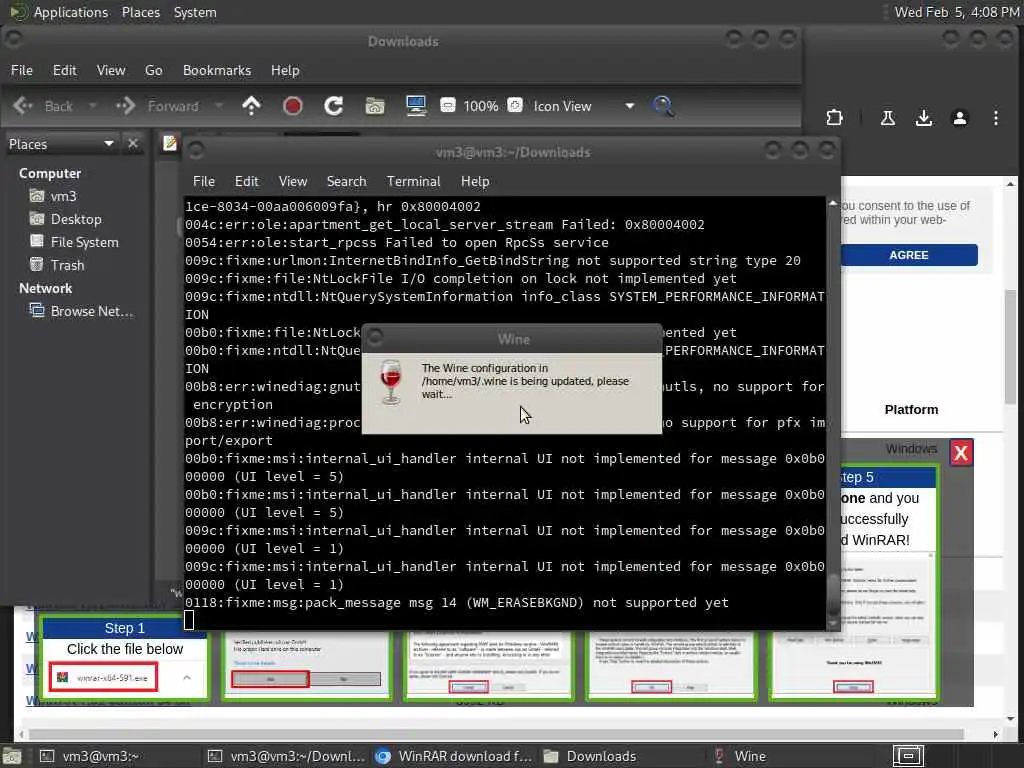Click the AGREE cookie consent button

tap(908, 255)
